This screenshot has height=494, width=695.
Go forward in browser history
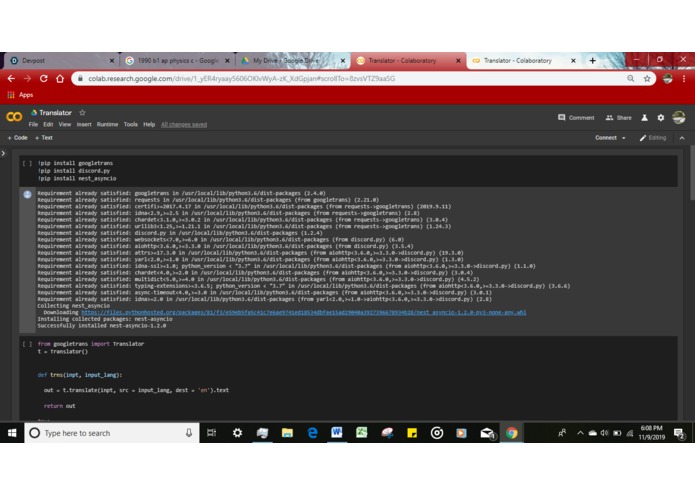pos(27,79)
